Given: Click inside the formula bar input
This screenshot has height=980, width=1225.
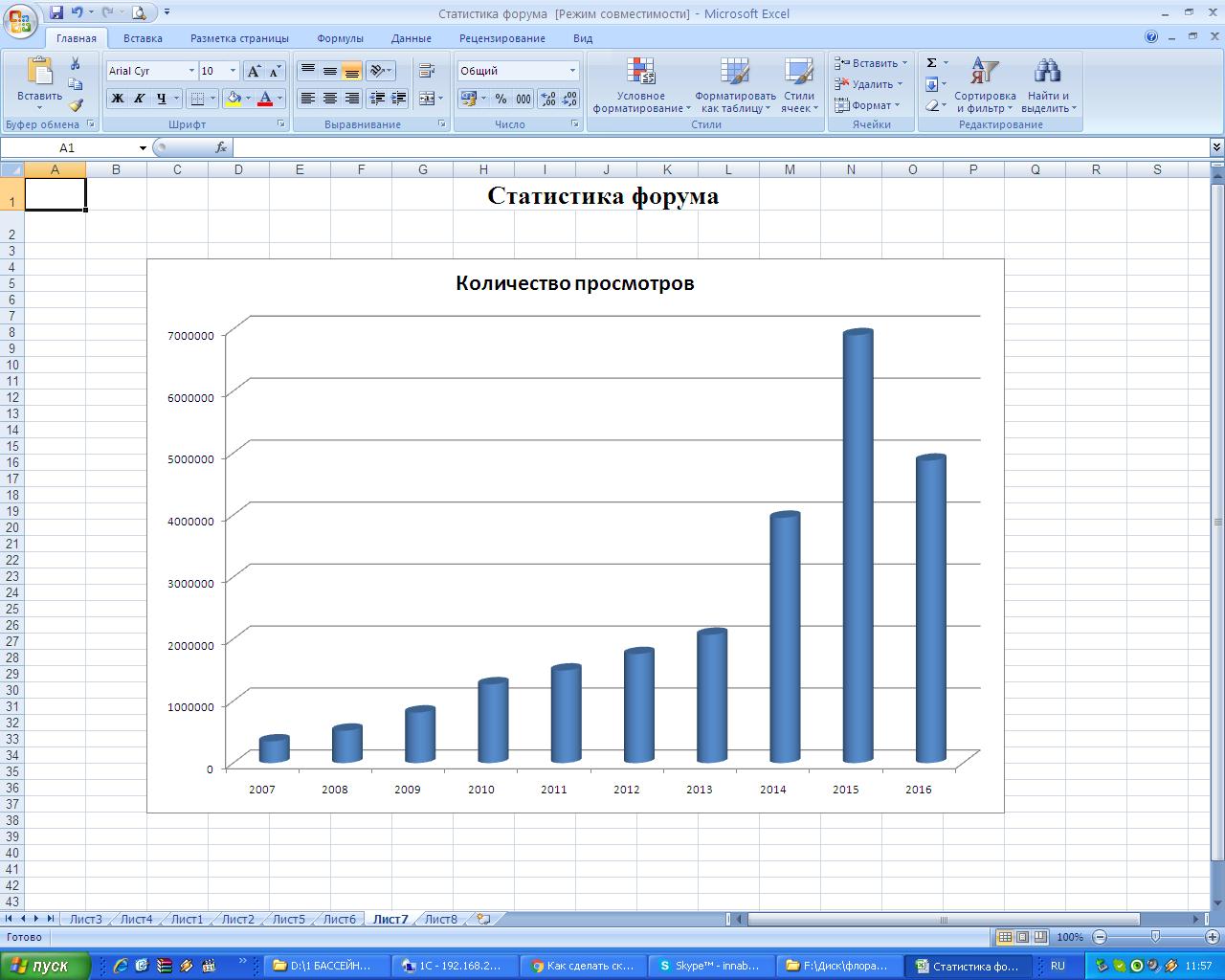Looking at the screenshot, I should click(718, 147).
